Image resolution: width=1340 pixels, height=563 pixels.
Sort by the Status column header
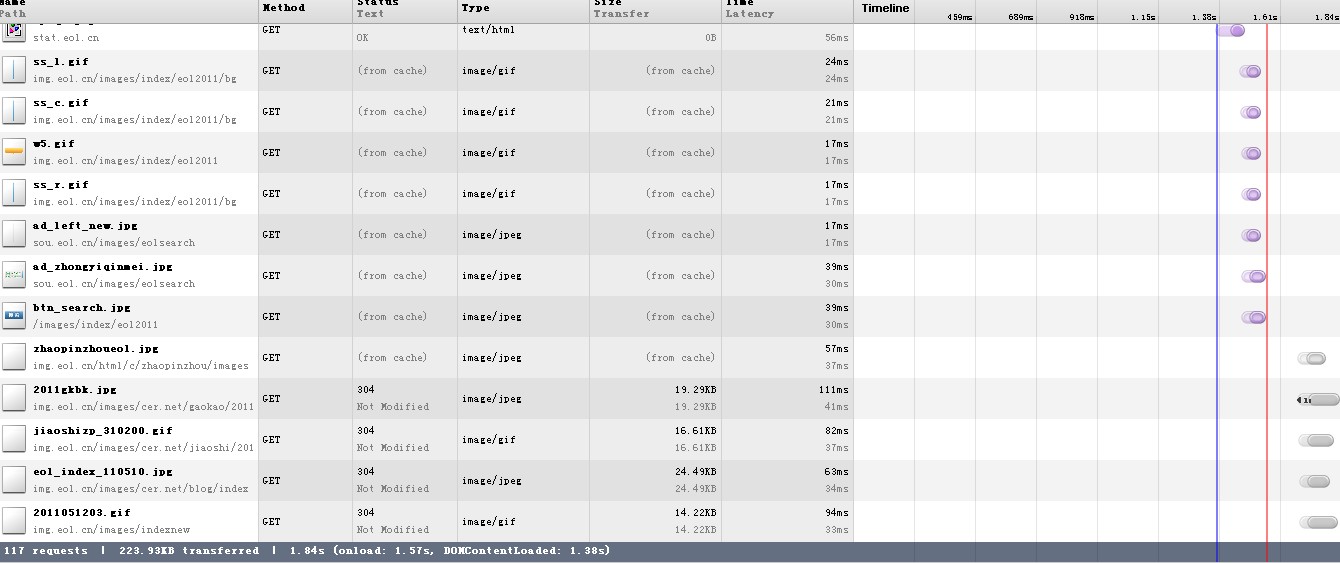[x=405, y=11]
